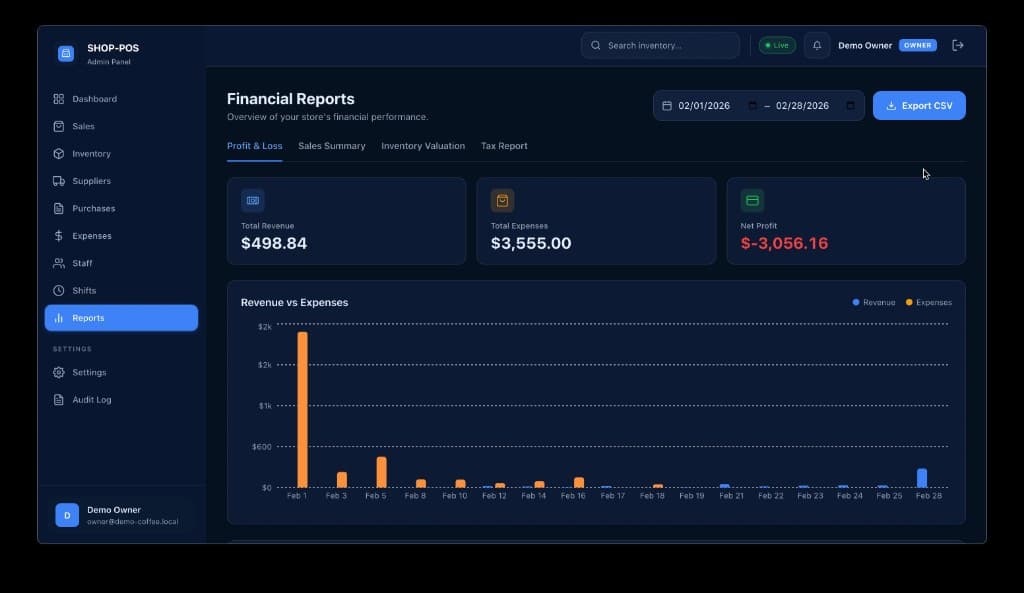The image size is (1024, 593).
Task: Click the OWNER role badge
Action: pos(918,45)
